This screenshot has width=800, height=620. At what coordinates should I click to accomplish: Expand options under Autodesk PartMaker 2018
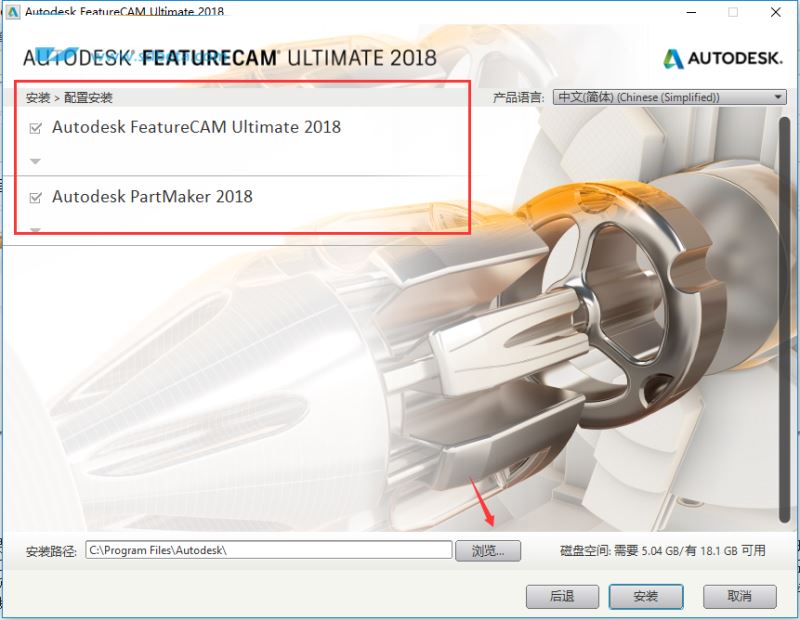coord(36,229)
